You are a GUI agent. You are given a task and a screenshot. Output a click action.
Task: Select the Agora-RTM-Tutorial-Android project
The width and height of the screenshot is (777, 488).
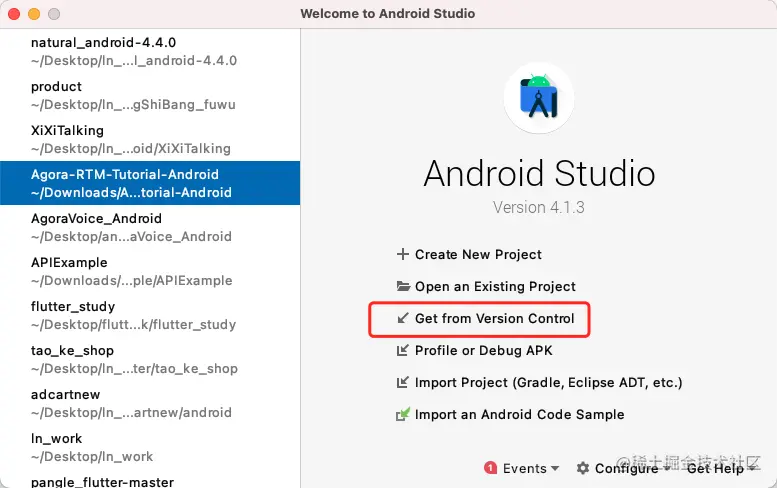click(x=150, y=183)
